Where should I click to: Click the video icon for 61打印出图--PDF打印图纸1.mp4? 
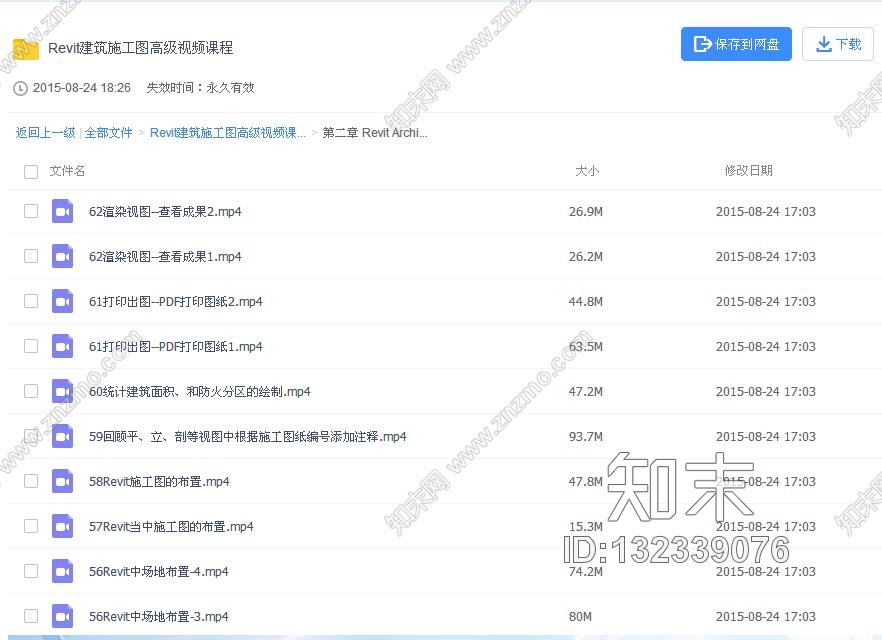coord(62,346)
